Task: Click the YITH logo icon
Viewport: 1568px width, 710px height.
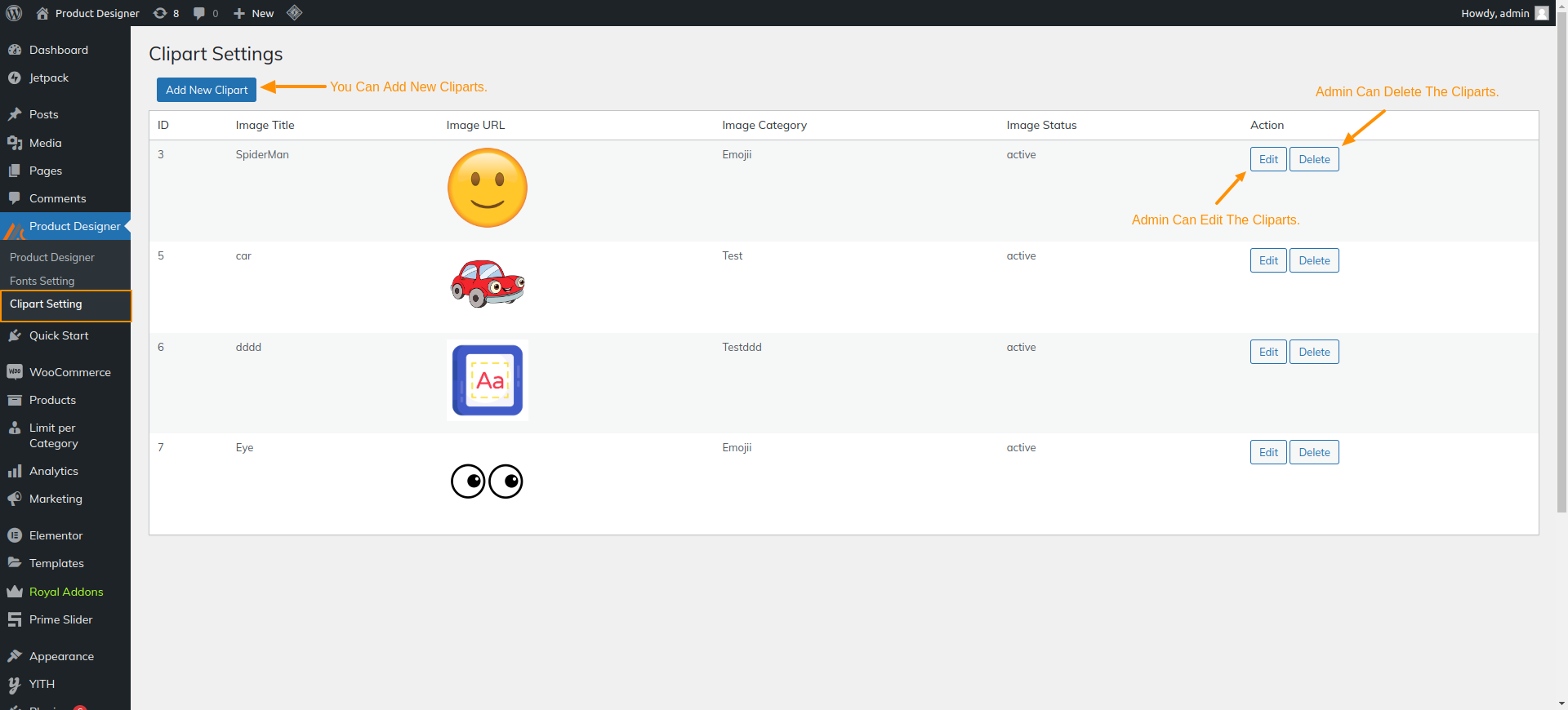Action: tap(15, 684)
